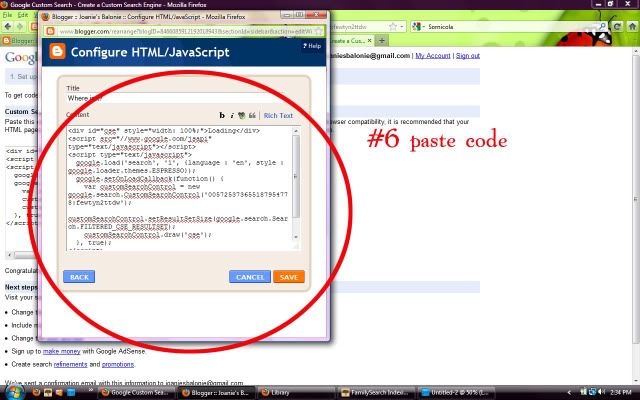Click main page vertical scrollbar up arrow
The image size is (640, 400).
coord(636,53)
